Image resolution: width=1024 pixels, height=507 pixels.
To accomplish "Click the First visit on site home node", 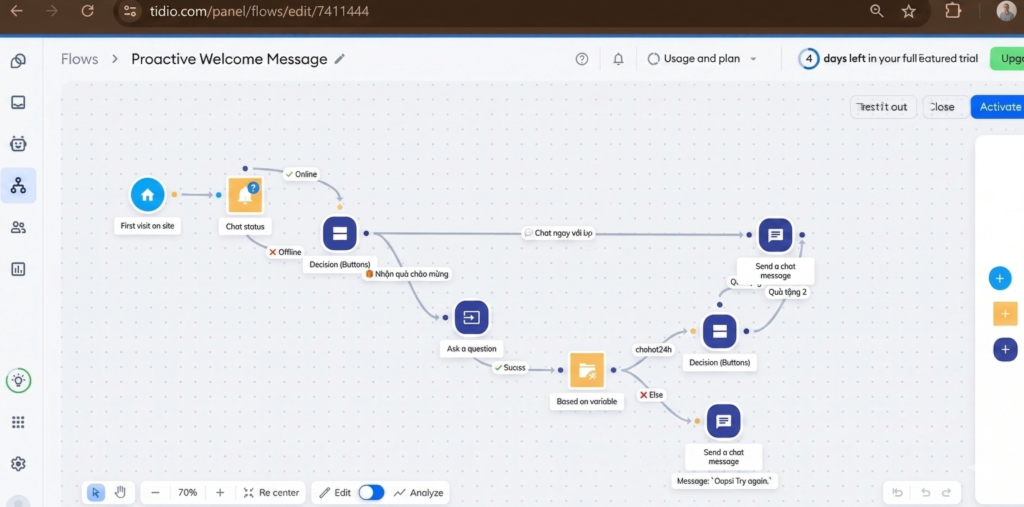I will [x=147, y=195].
